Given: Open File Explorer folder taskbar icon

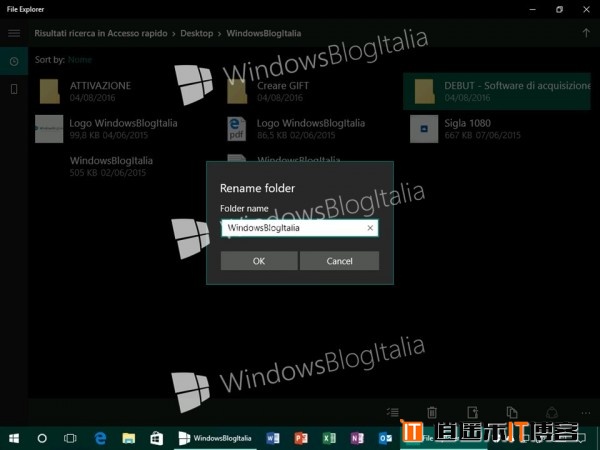Looking at the screenshot, I should (x=129, y=438).
